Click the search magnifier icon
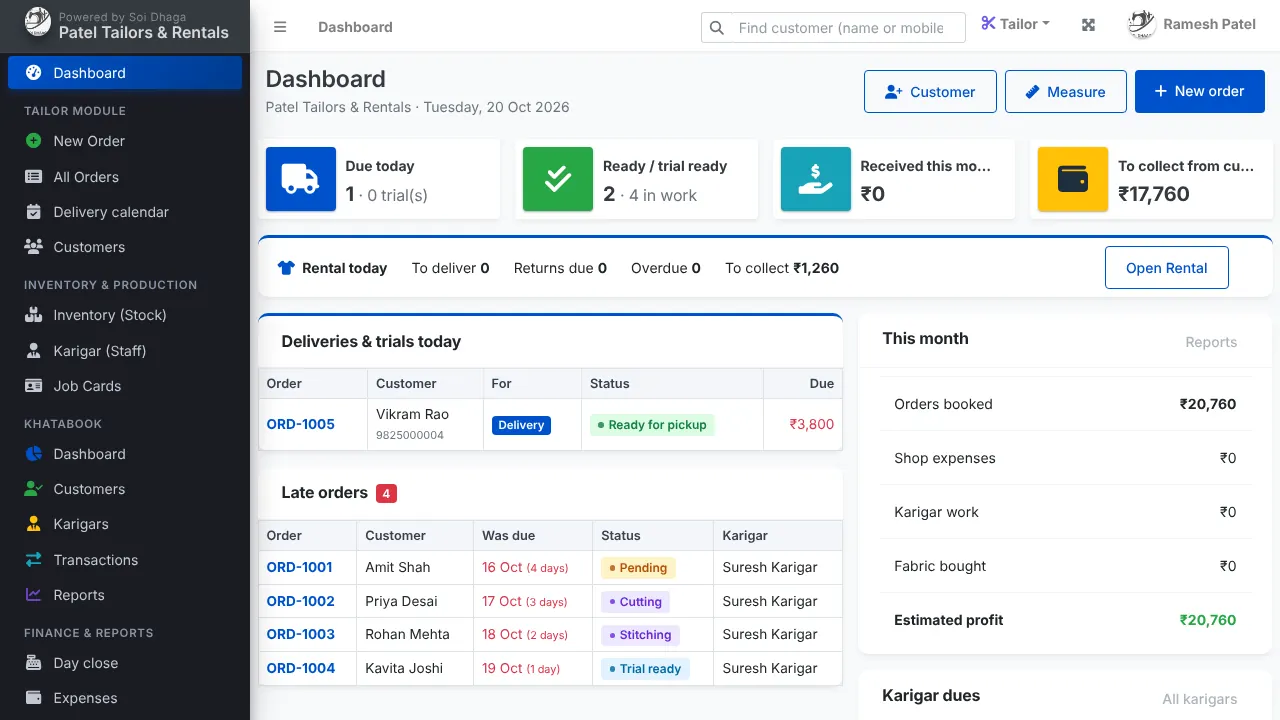This screenshot has height=720, width=1280. click(x=716, y=28)
